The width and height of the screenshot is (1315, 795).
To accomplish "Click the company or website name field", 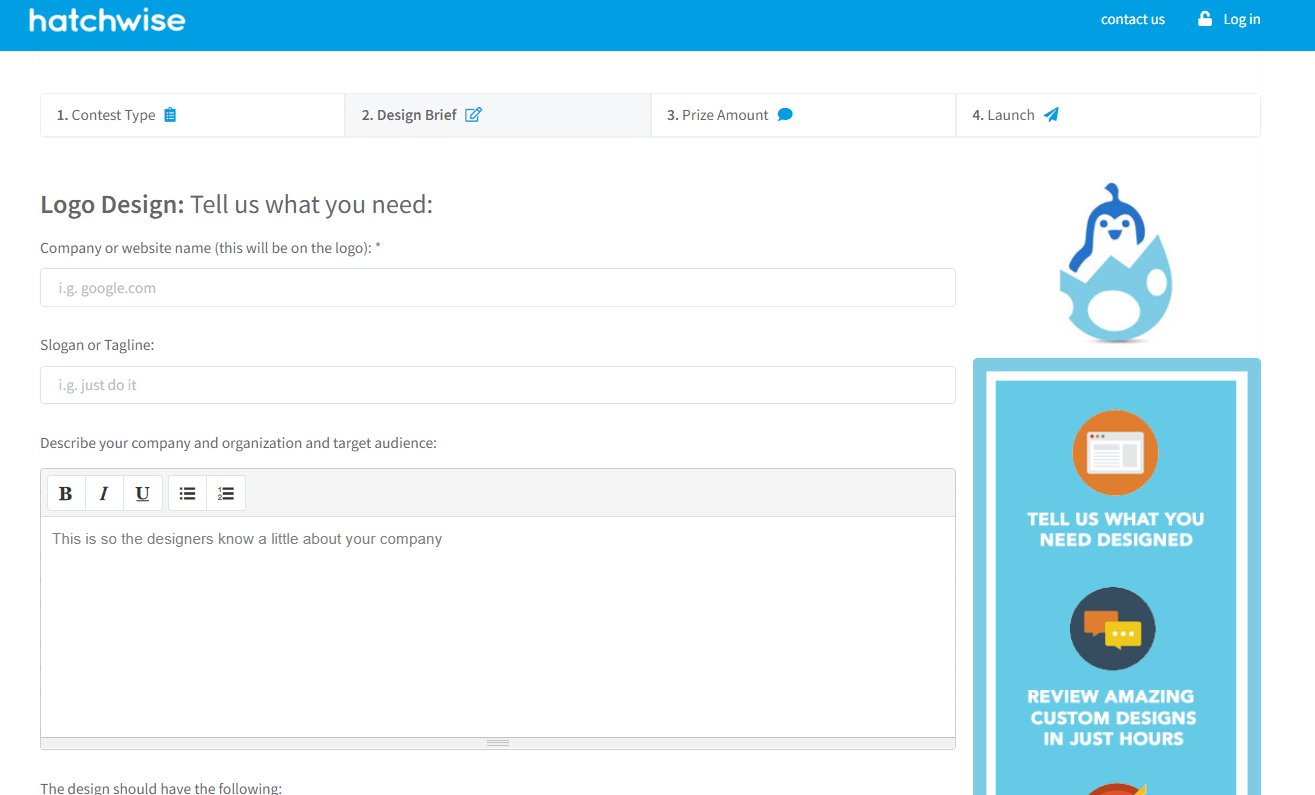I will tap(497, 287).
